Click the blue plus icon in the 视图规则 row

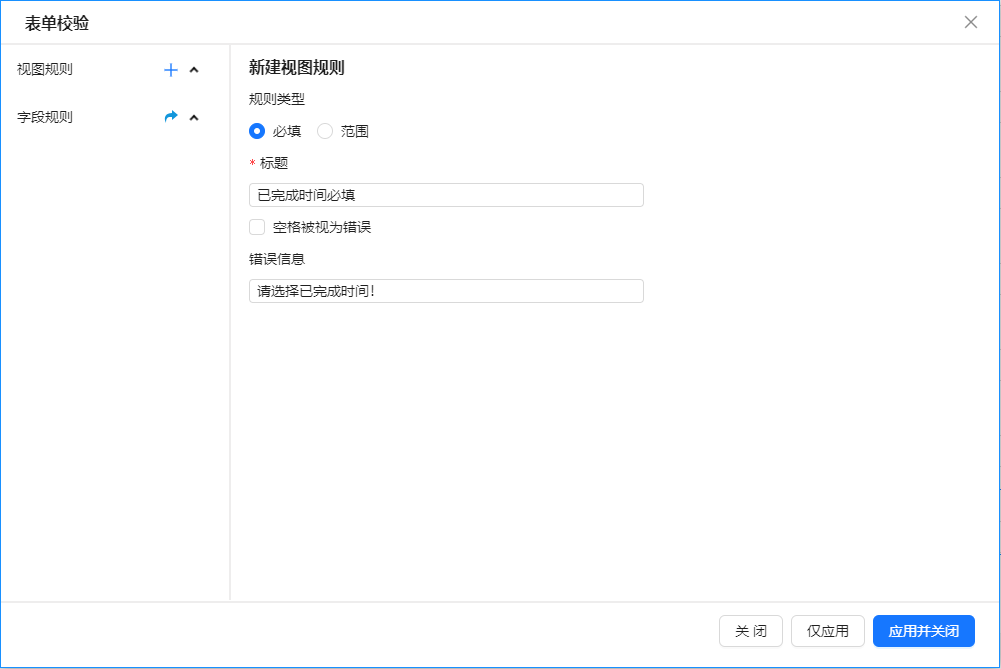[x=169, y=69]
